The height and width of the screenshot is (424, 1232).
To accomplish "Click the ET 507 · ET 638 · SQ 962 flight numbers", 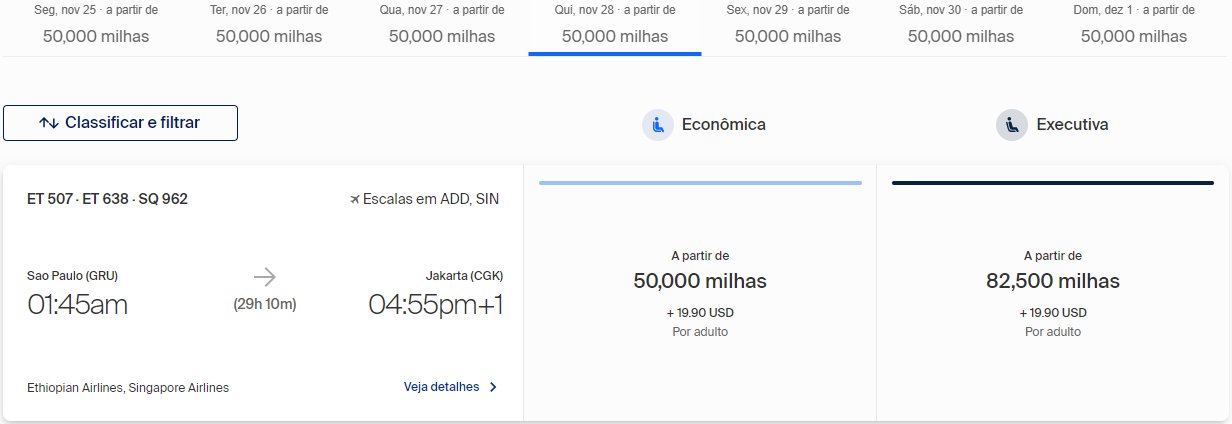I will [x=107, y=199].
